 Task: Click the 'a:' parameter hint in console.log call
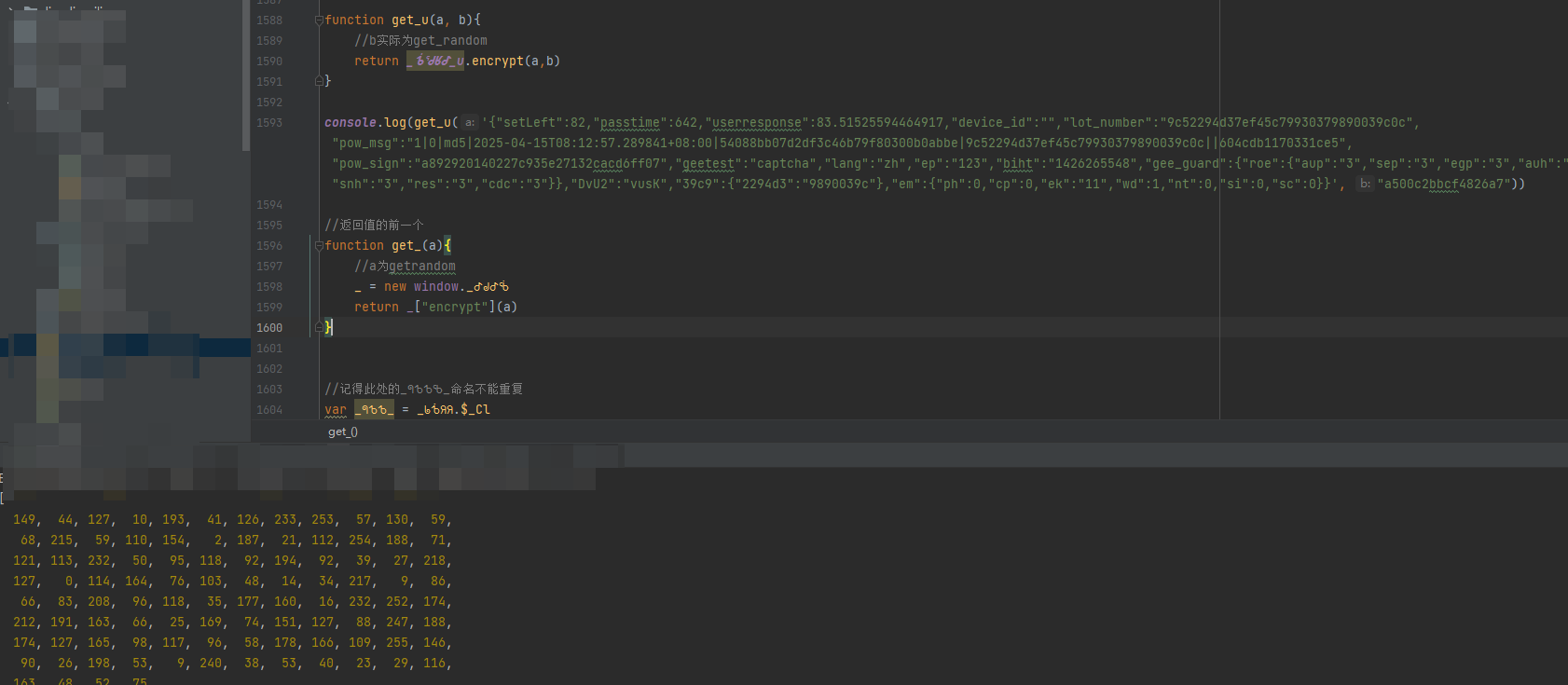pyautogui.click(x=470, y=123)
